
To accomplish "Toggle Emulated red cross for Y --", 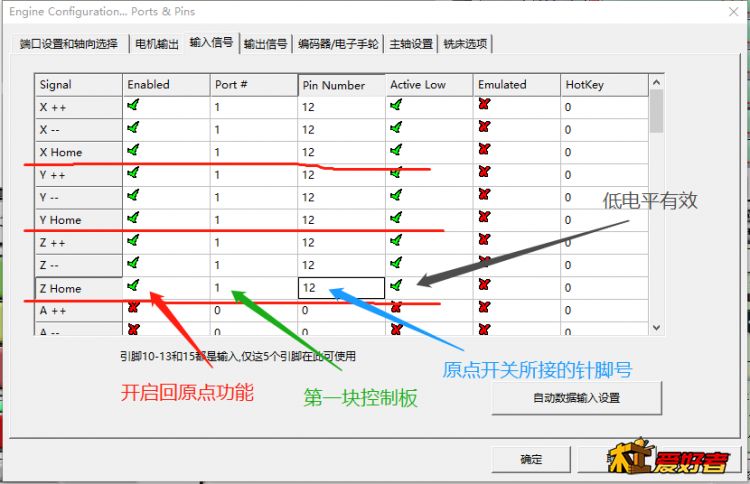I will coord(484,194).
